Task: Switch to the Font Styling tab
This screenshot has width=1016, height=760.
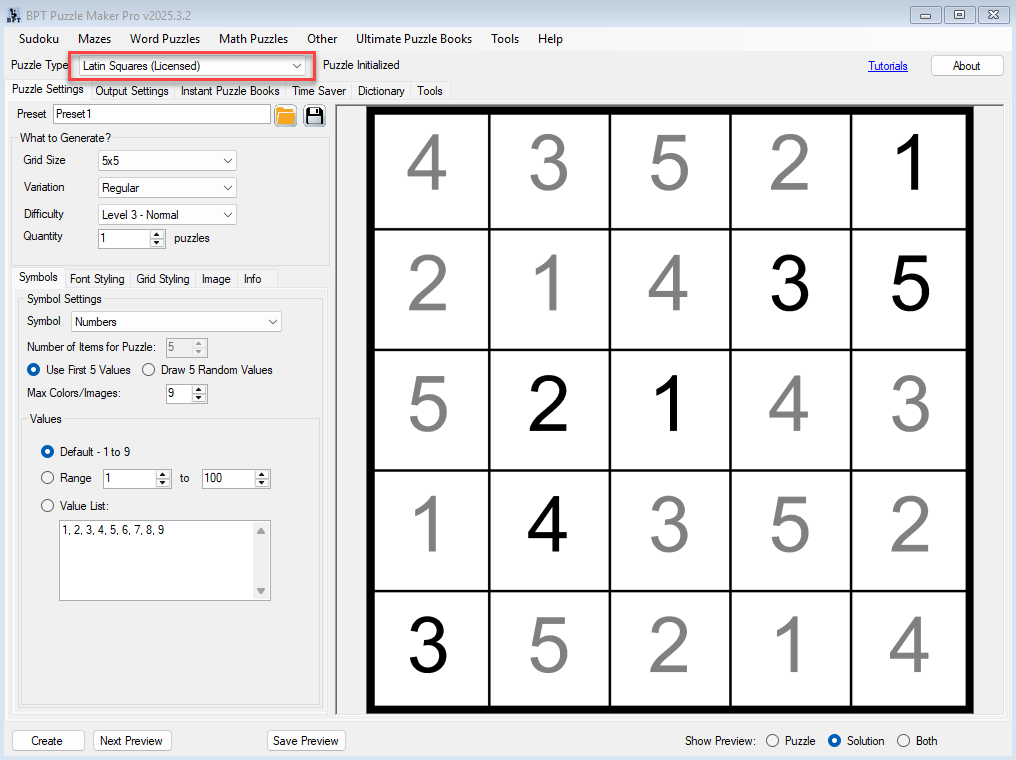Action: pyautogui.click(x=97, y=279)
